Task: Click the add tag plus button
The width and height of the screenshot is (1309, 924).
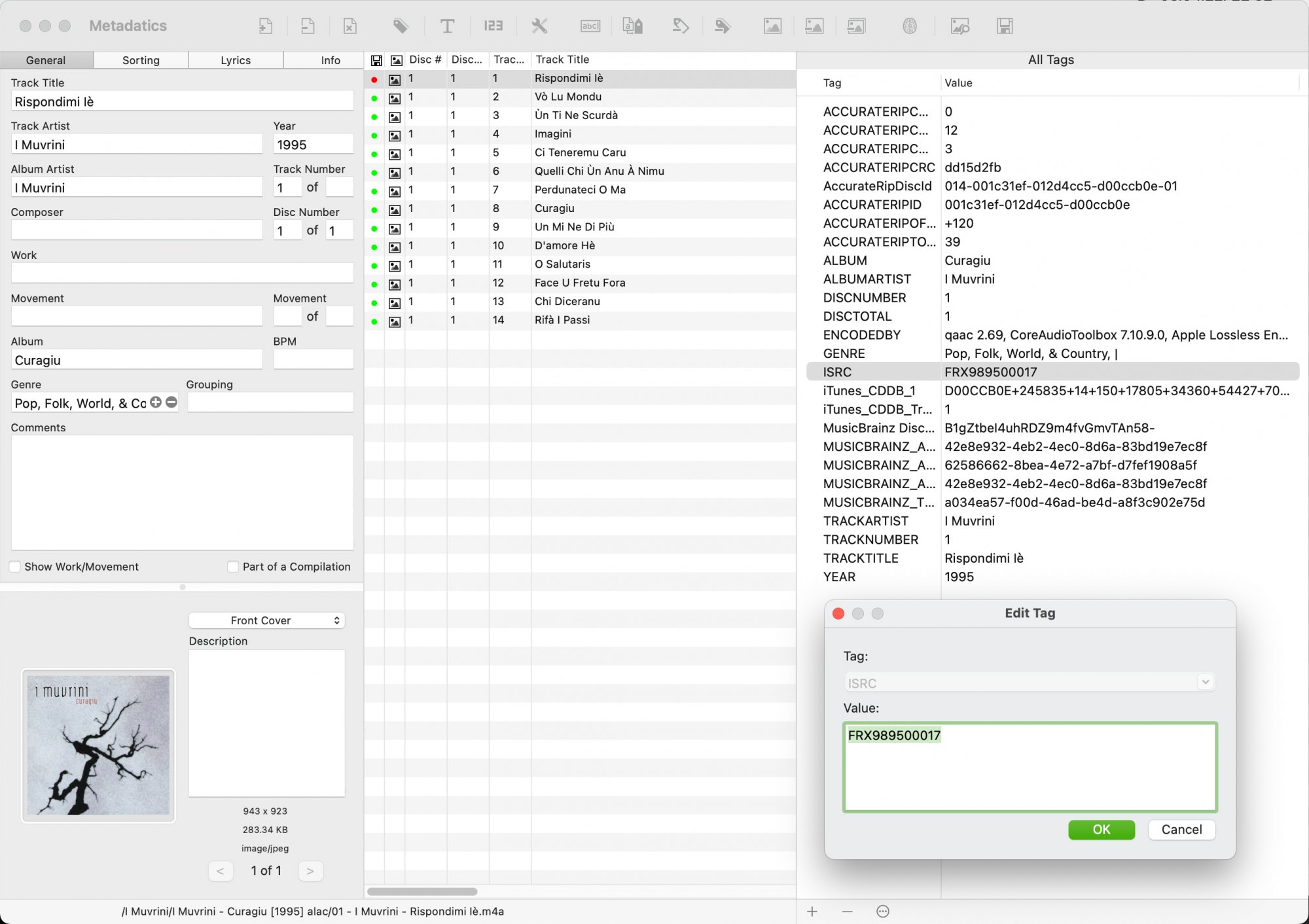Action: pos(812,912)
